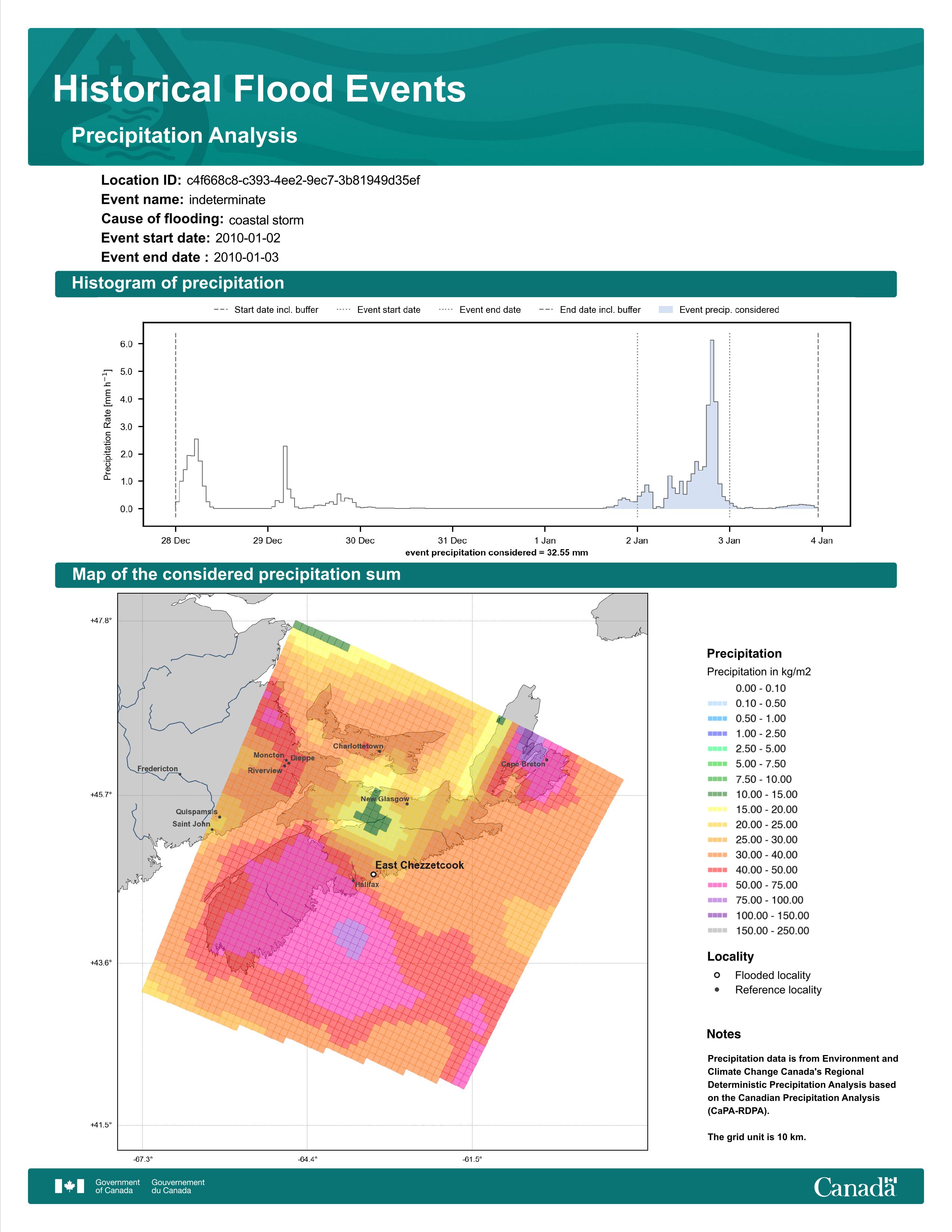Screen dimensions: 952x1232
Task: Click the 40.00 - 50.00 legend color swatch
Action: (718, 870)
